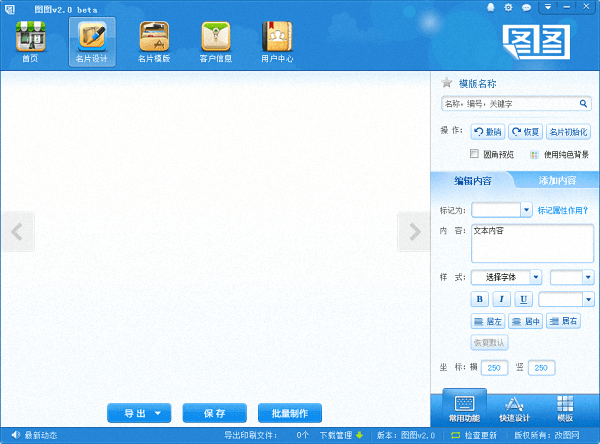Click the star icon beside 模版名称
Viewport: 600px width, 444px height.
pos(447,83)
